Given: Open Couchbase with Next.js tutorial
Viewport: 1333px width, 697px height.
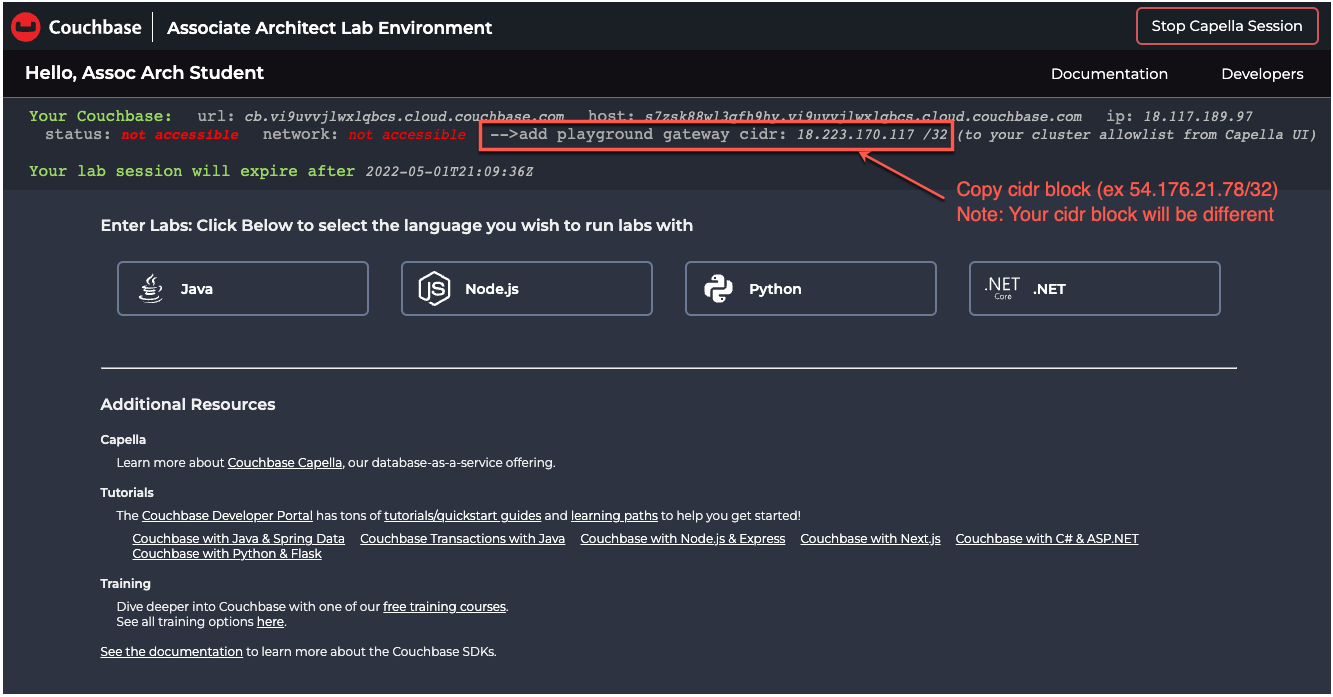Looking at the screenshot, I should 870,538.
